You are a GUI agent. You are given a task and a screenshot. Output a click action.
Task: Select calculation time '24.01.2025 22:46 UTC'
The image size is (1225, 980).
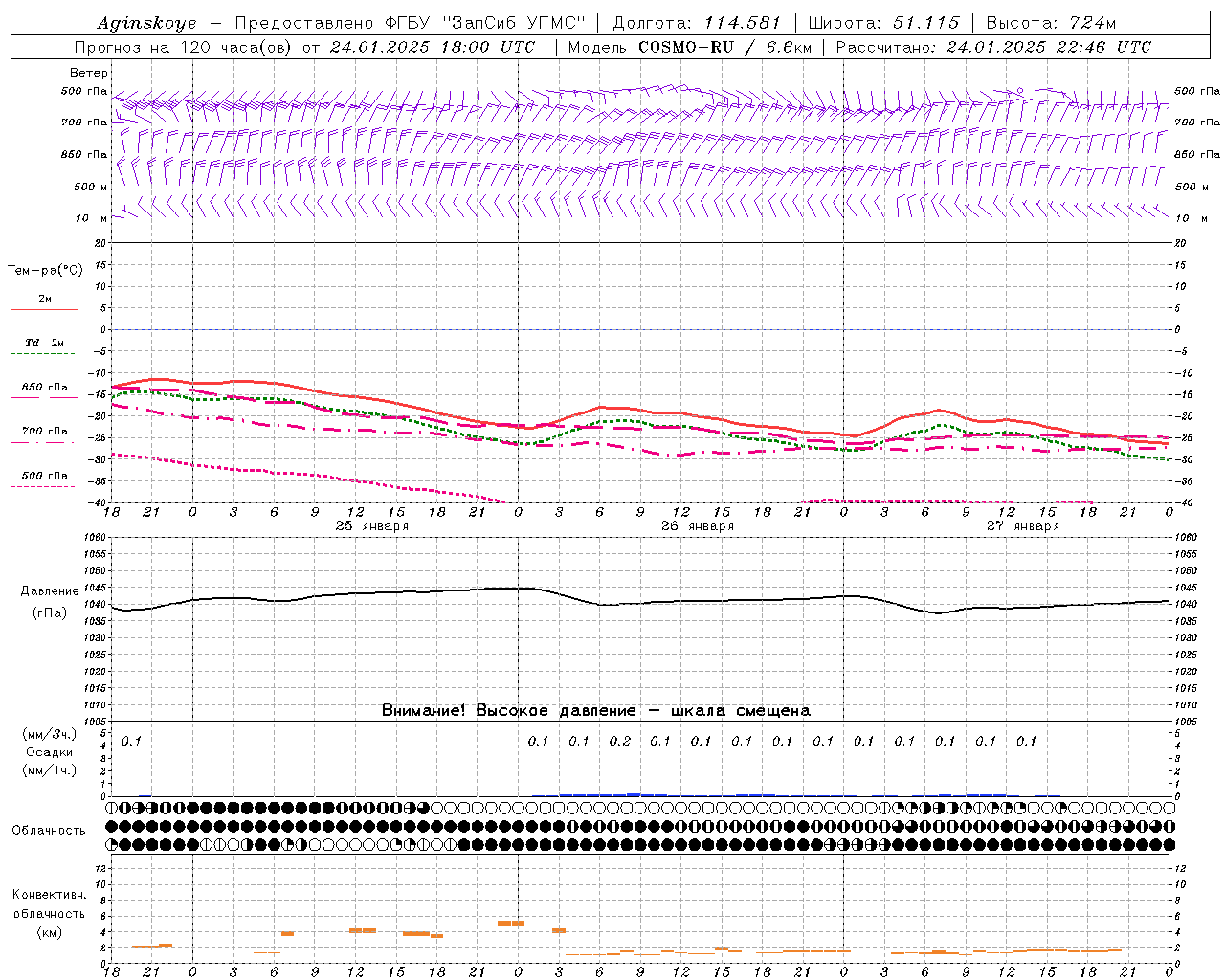[x=1049, y=47]
